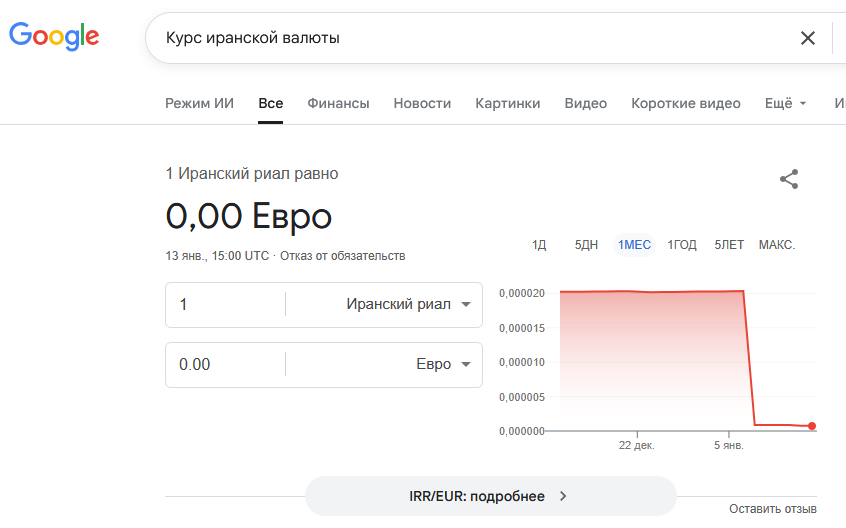Click the Google logo
846x528 pixels.
[x=54, y=37]
